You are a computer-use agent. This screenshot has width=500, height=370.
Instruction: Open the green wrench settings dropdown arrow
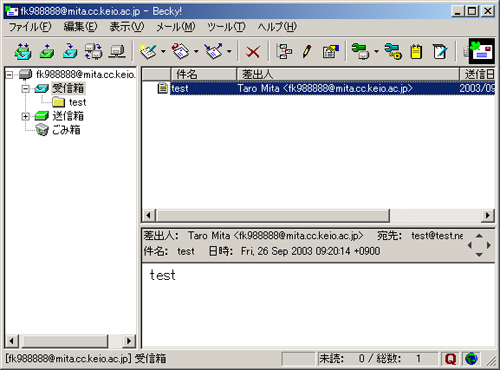click(376, 51)
